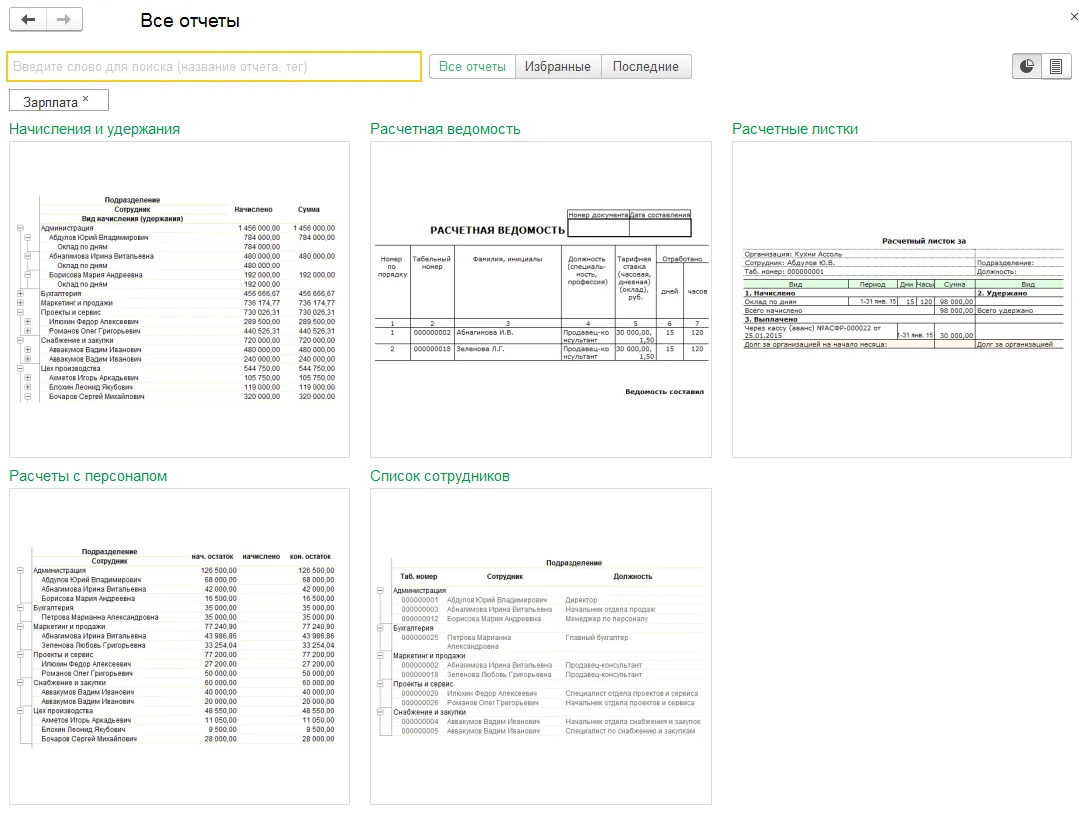Click the Начисления и удержания preview thumbnail
The height and width of the screenshot is (813, 1079).
click(x=179, y=299)
